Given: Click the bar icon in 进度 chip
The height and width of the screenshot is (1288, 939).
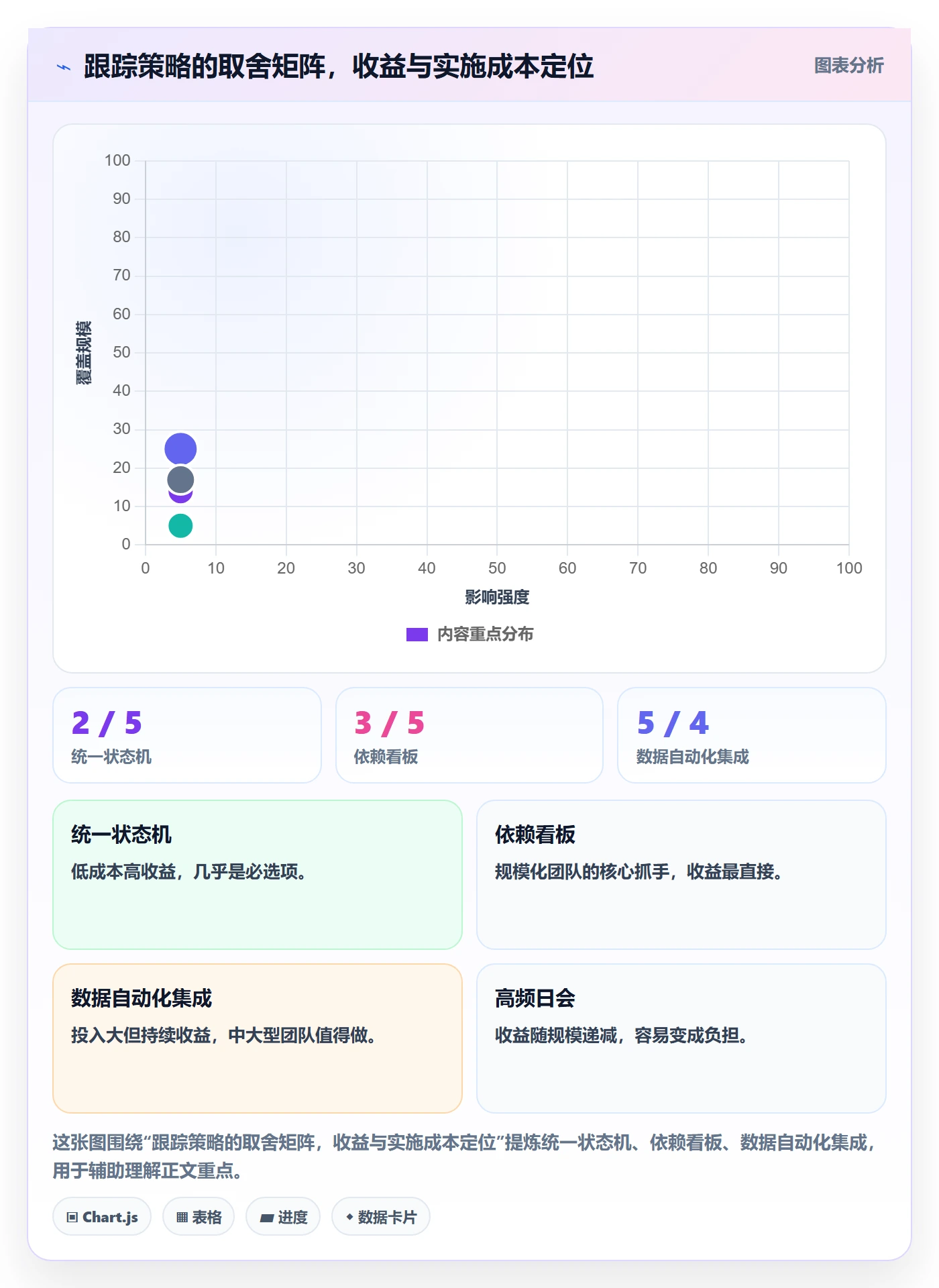Looking at the screenshot, I should point(267,1218).
